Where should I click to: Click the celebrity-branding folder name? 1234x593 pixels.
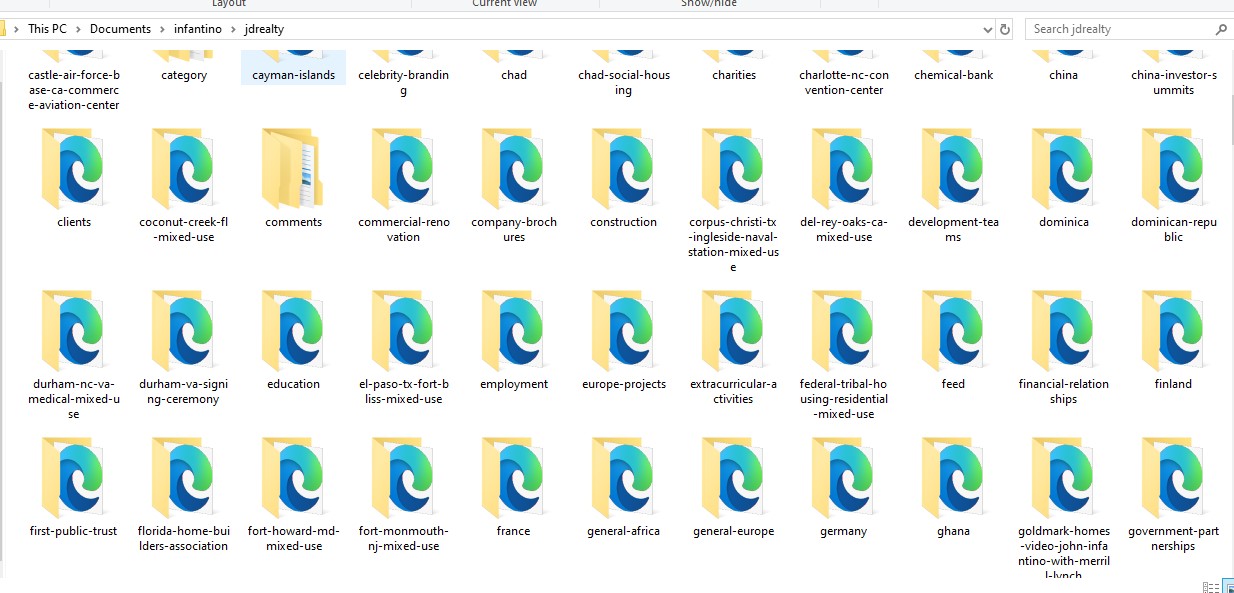[x=403, y=83]
